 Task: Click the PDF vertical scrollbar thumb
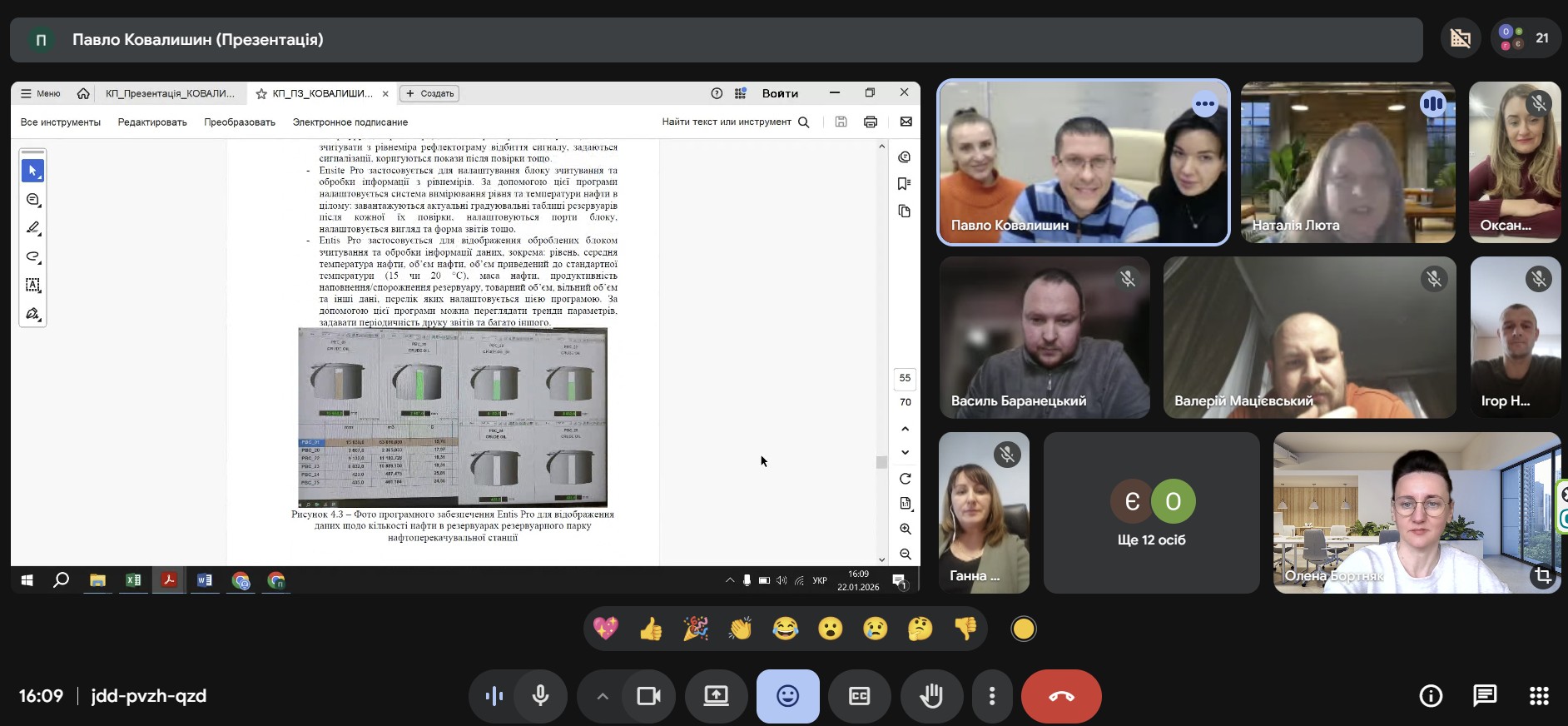[x=881, y=462]
